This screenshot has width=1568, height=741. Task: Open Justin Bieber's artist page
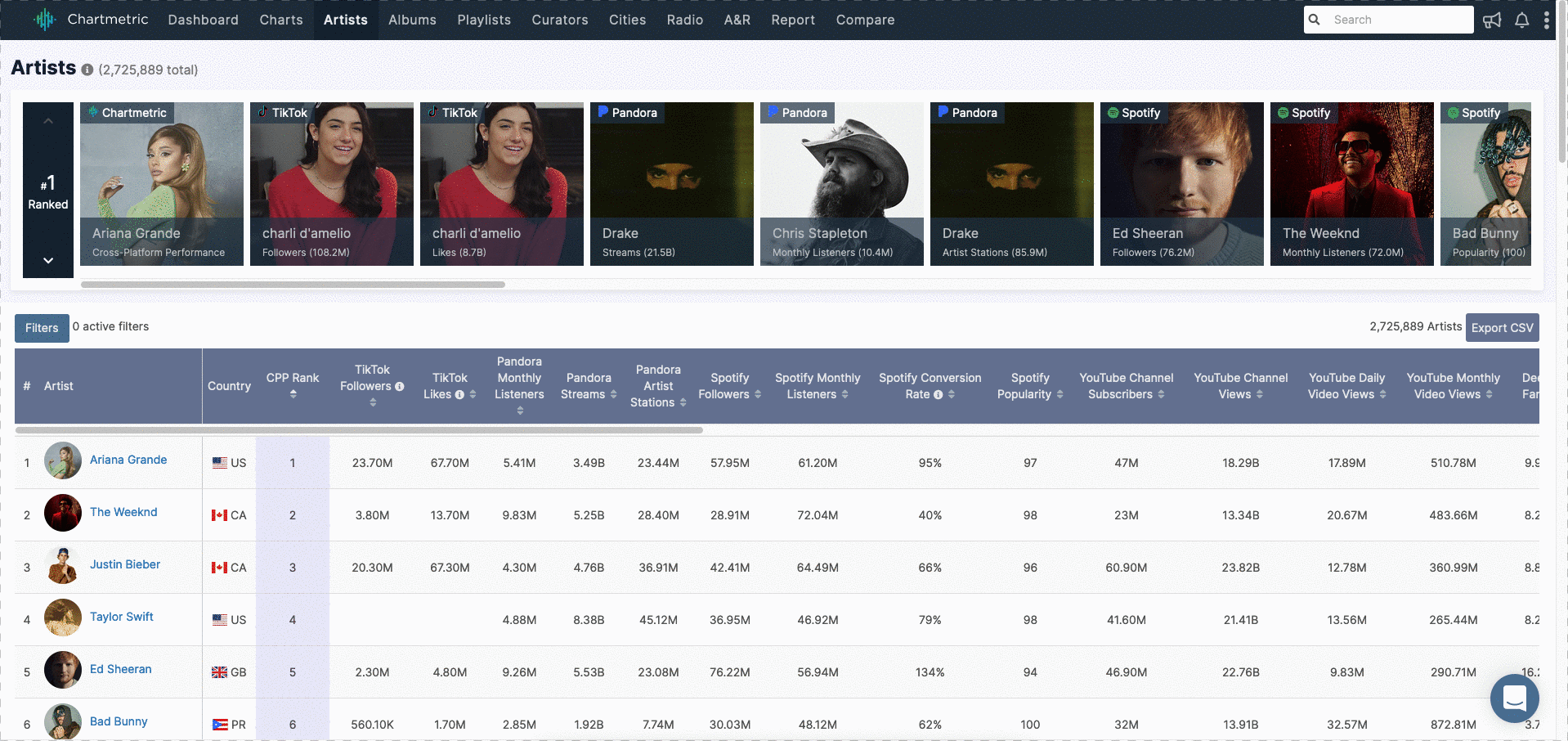[125, 564]
